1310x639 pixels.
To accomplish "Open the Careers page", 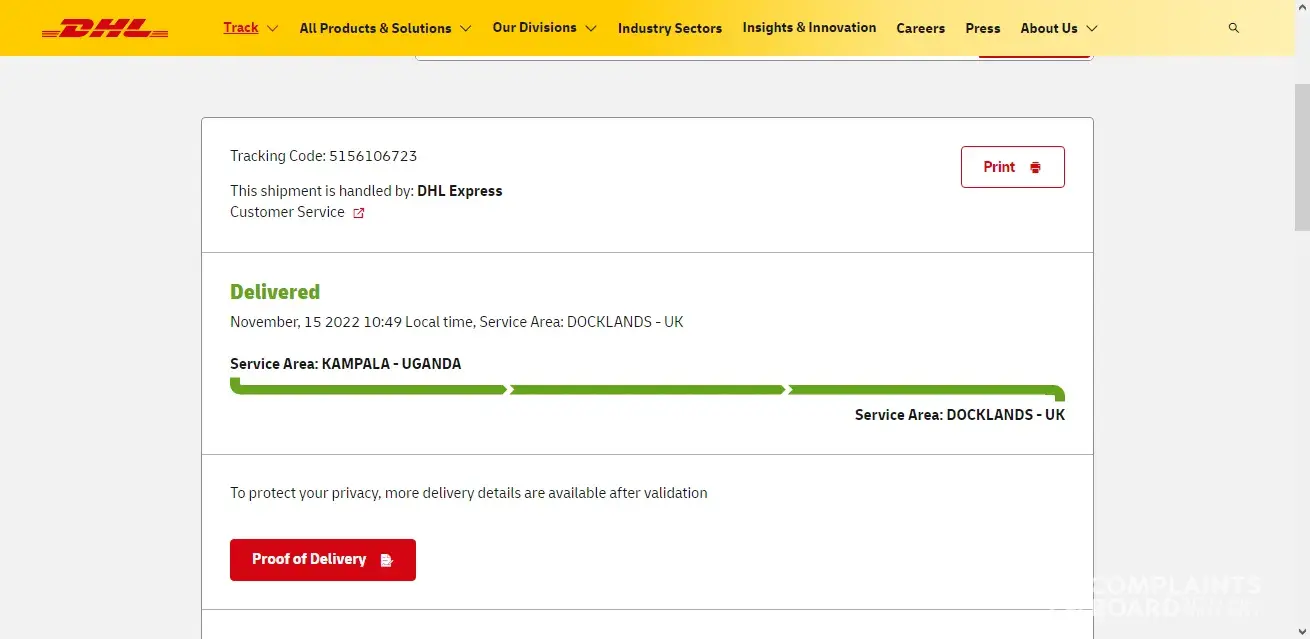I will (920, 28).
